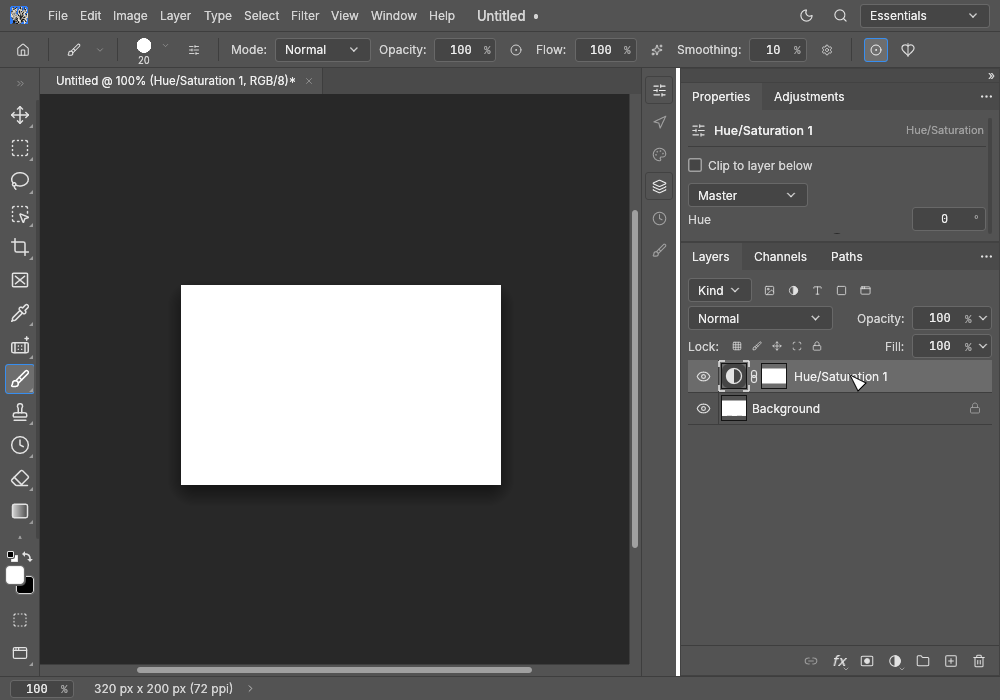Add layer style fx icon
Image resolution: width=1000 pixels, height=700 pixels.
click(x=840, y=661)
